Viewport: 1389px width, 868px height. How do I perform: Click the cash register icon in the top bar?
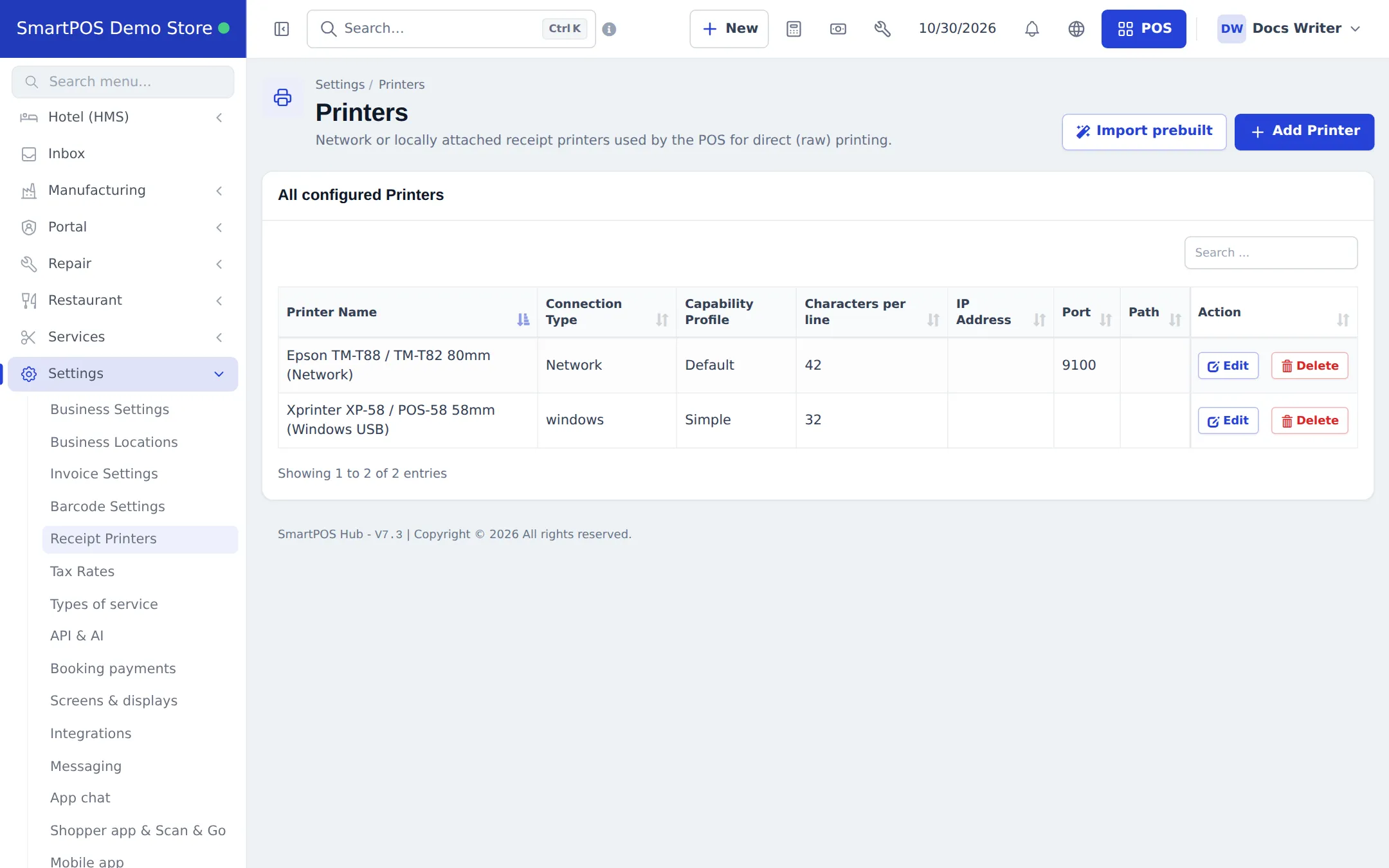click(x=838, y=29)
